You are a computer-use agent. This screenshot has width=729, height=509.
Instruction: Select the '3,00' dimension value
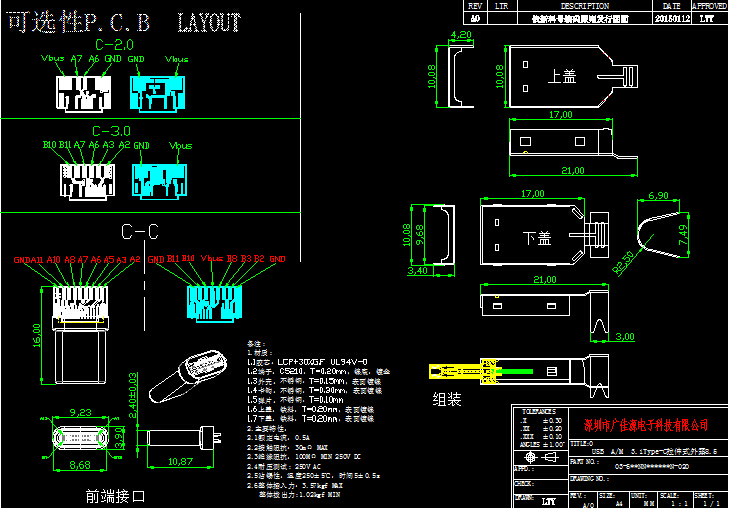pyautogui.click(x=625, y=337)
